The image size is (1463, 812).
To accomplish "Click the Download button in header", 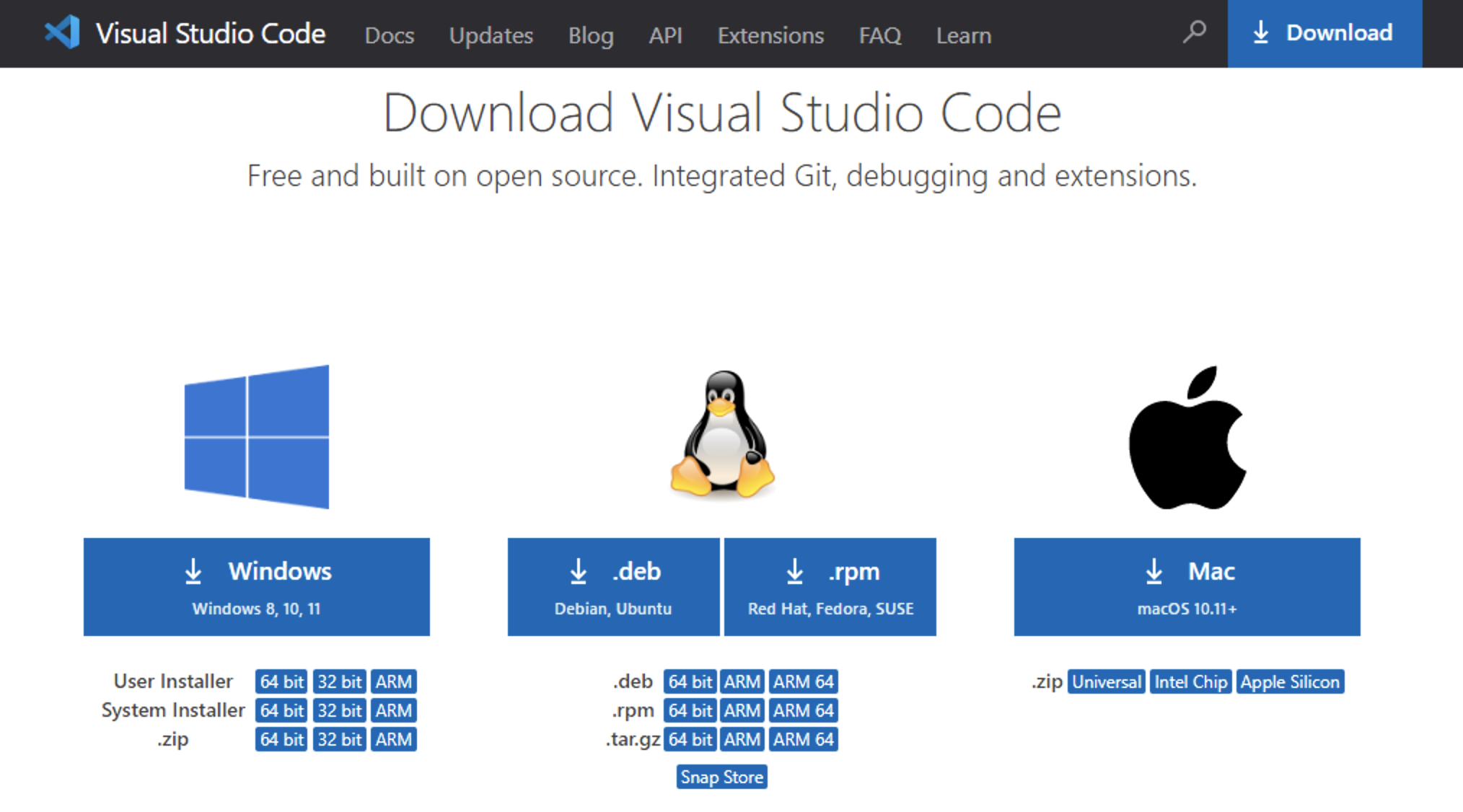I will [1324, 33].
